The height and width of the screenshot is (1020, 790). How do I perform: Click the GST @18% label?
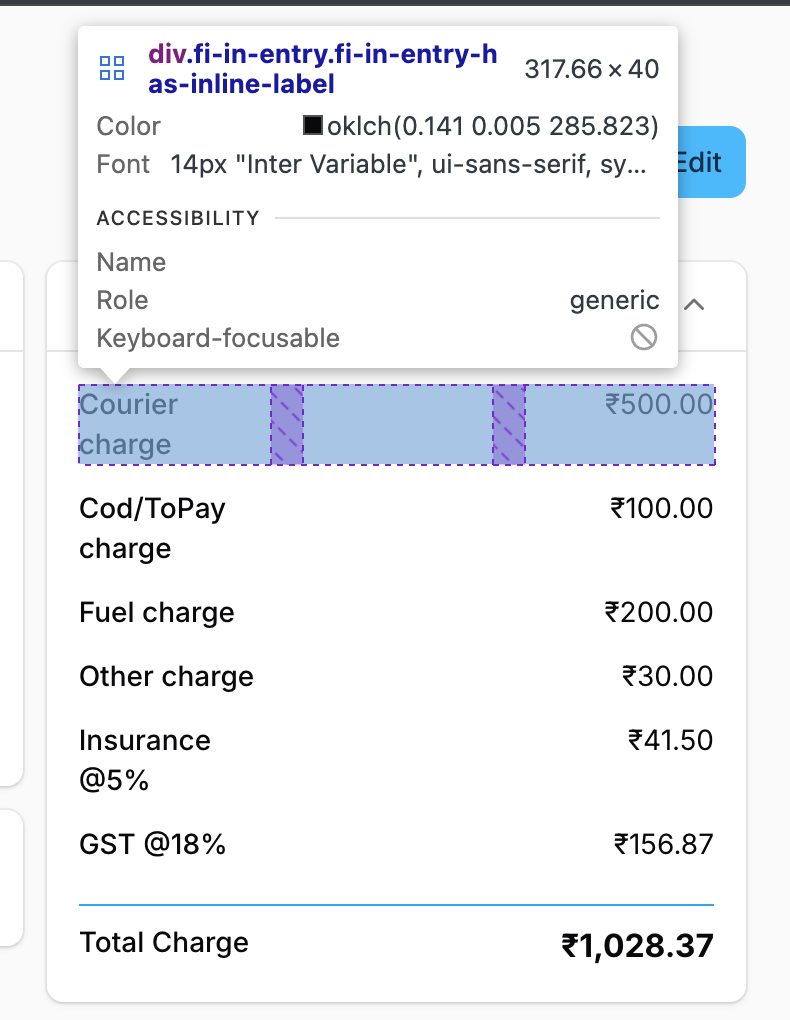tap(152, 844)
